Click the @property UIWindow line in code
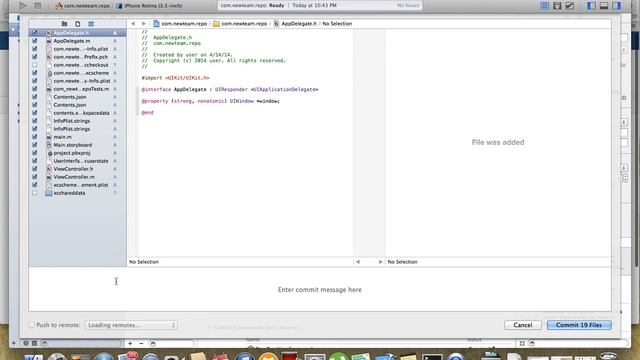The height and width of the screenshot is (360, 640). [x=211, y=101]
